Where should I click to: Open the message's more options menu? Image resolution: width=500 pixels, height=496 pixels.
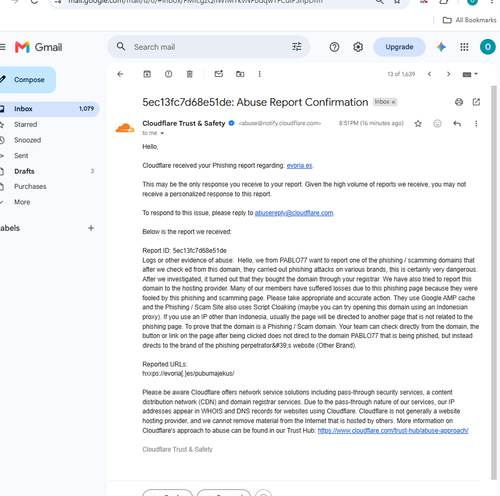476,124
